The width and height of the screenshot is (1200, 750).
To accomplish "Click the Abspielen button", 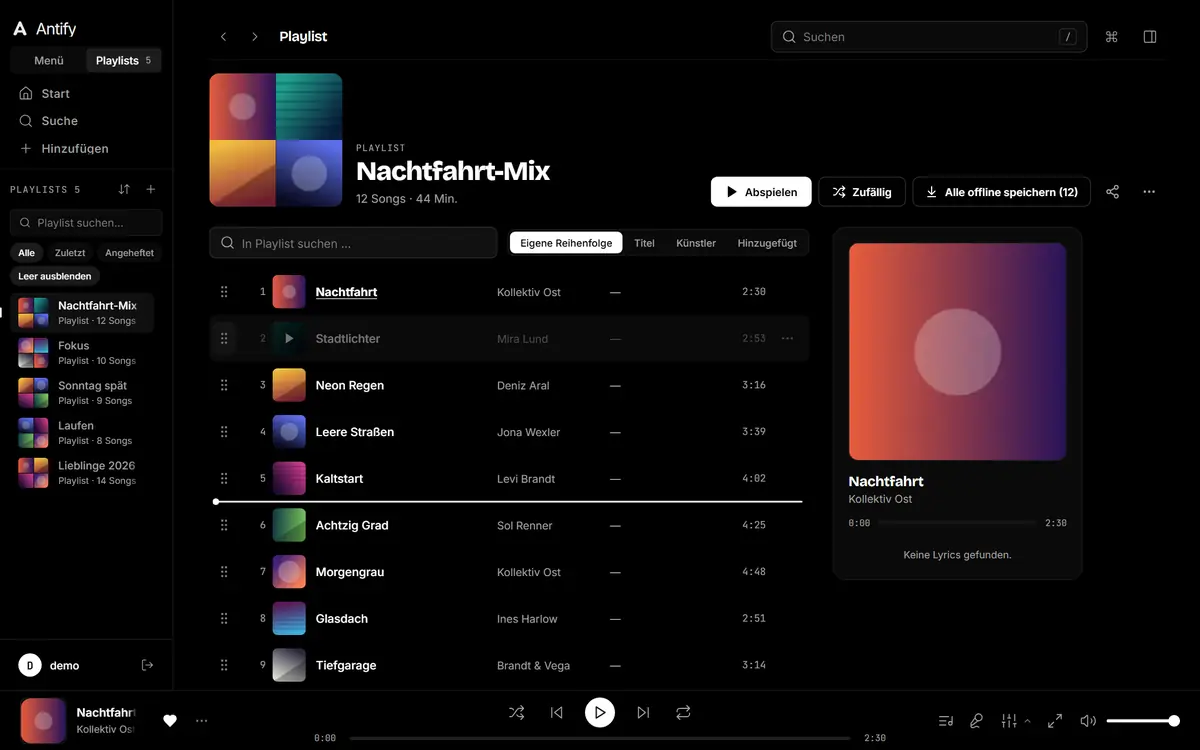I will click(x=761, y=192).
